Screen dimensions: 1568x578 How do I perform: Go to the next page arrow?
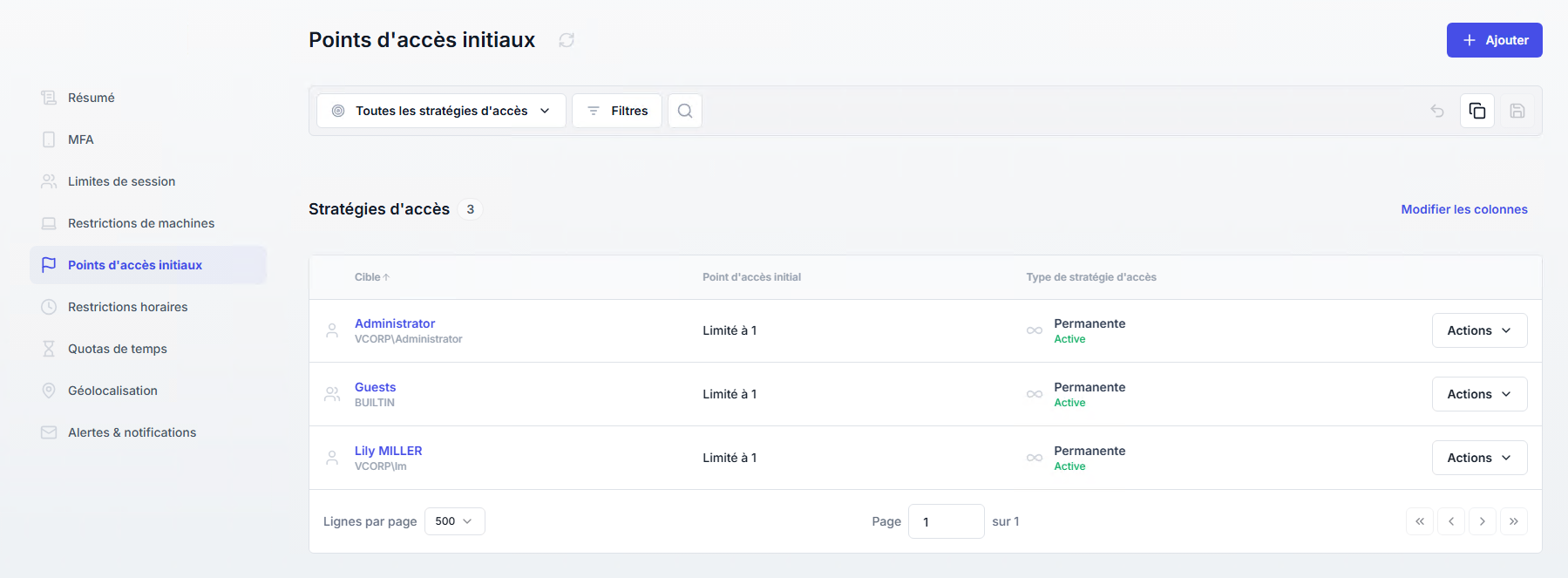pyautogui.click(x=1483, y=521)
